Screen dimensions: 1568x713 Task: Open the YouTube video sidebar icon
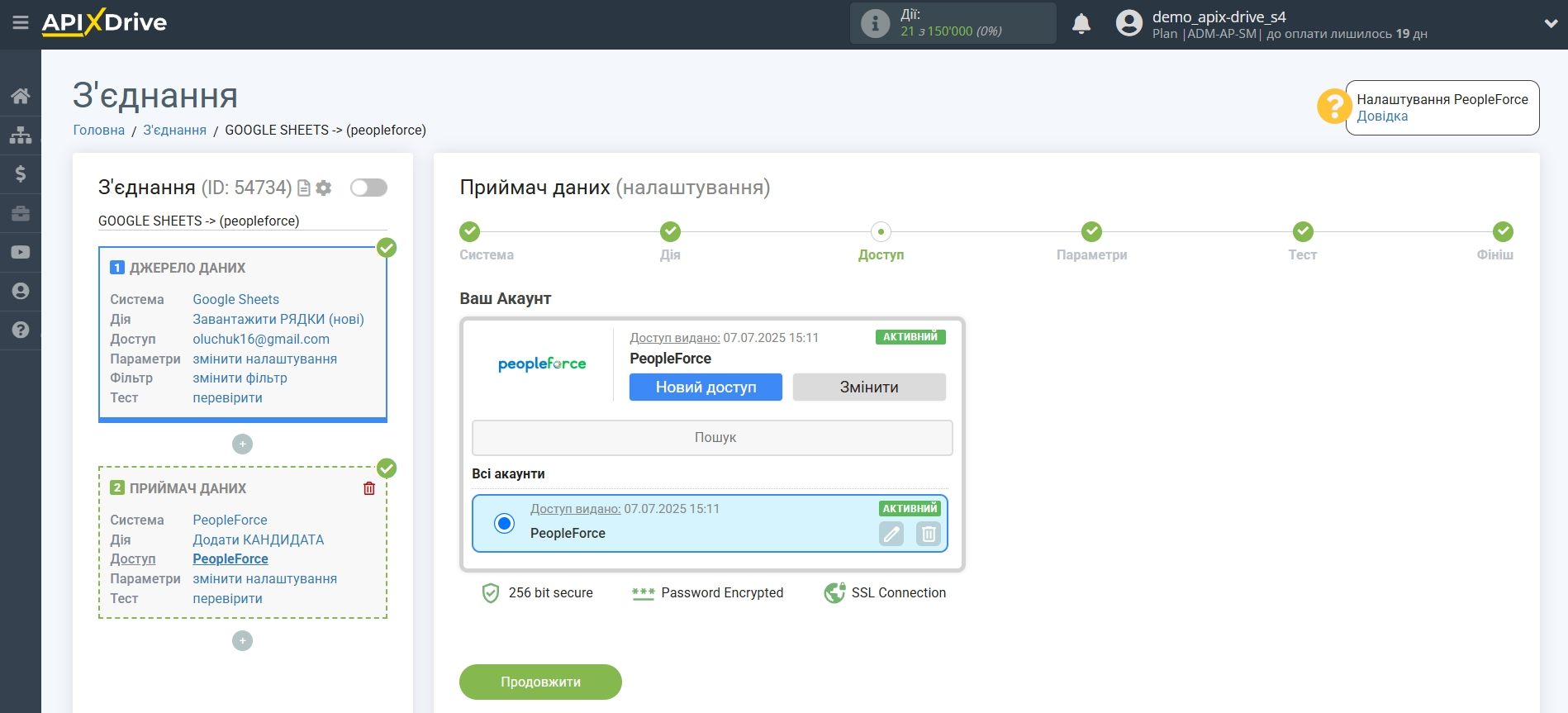click(x=21, y=252)
